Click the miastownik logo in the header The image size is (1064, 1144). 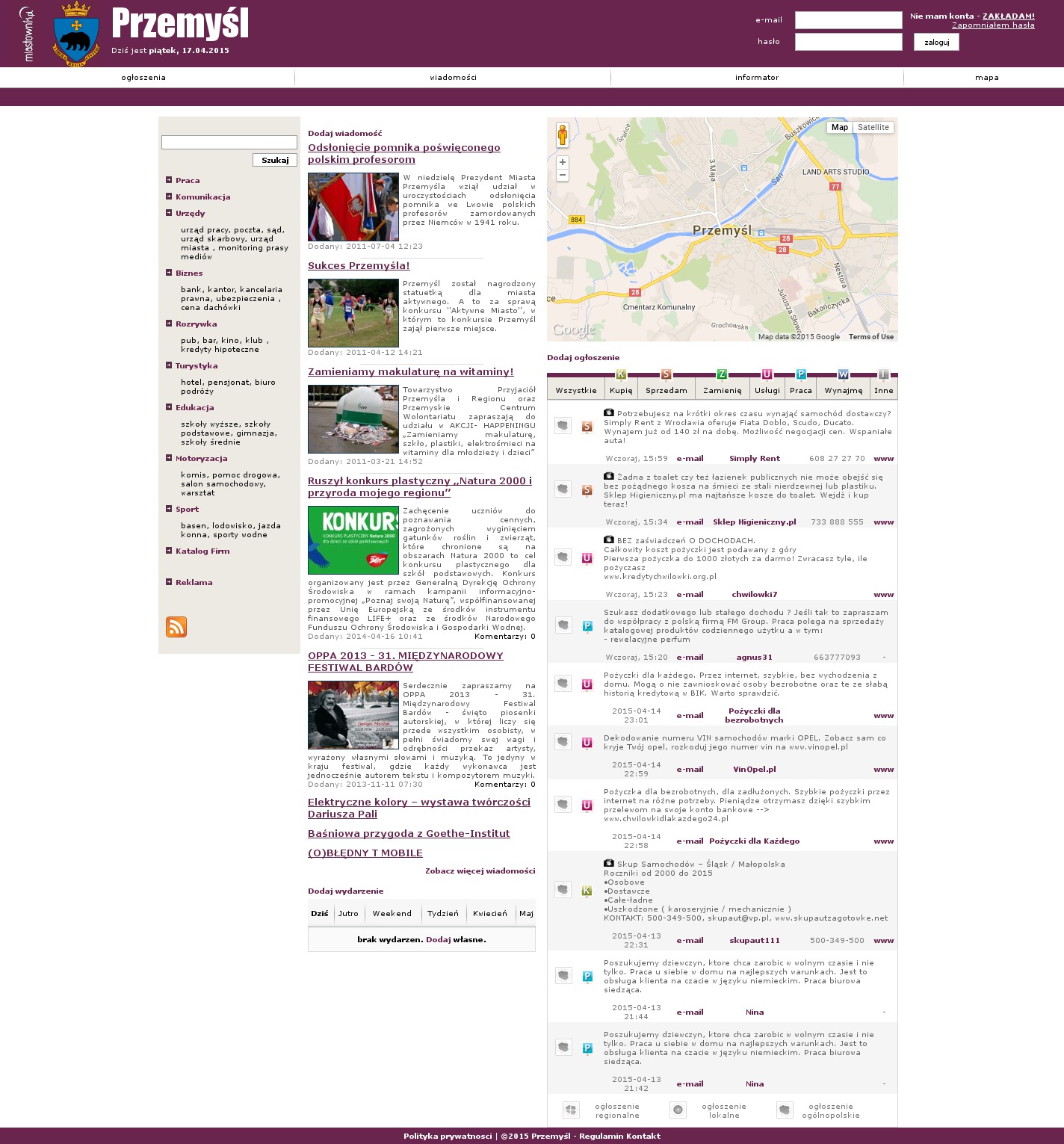28,34
